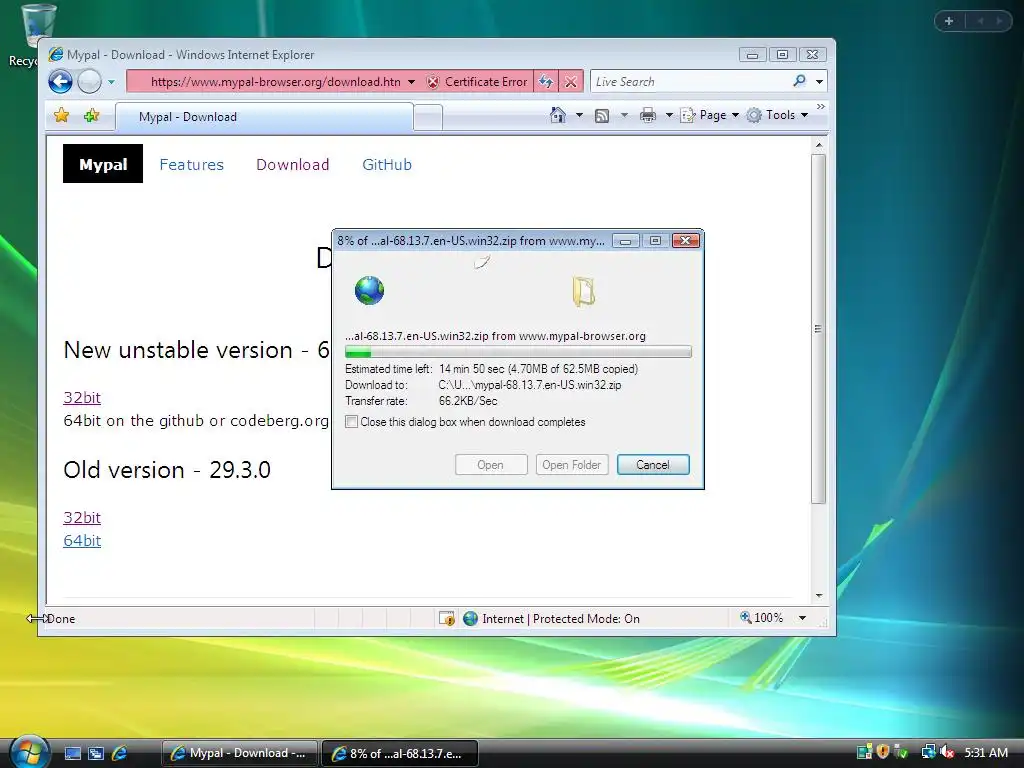Show more toolbar commands chevron

click(x=821, y=106)
